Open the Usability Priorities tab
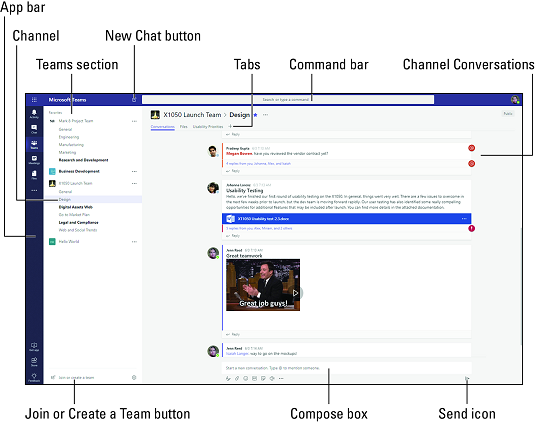This screenshot has height=422, width=535. pos(208,127)
